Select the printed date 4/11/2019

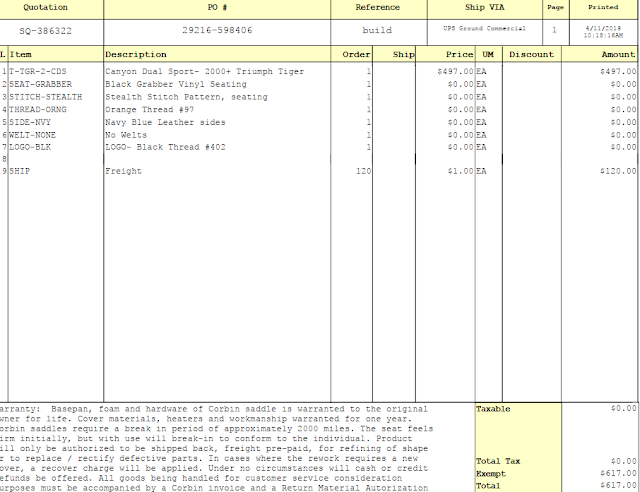click(x=603, y=28)
